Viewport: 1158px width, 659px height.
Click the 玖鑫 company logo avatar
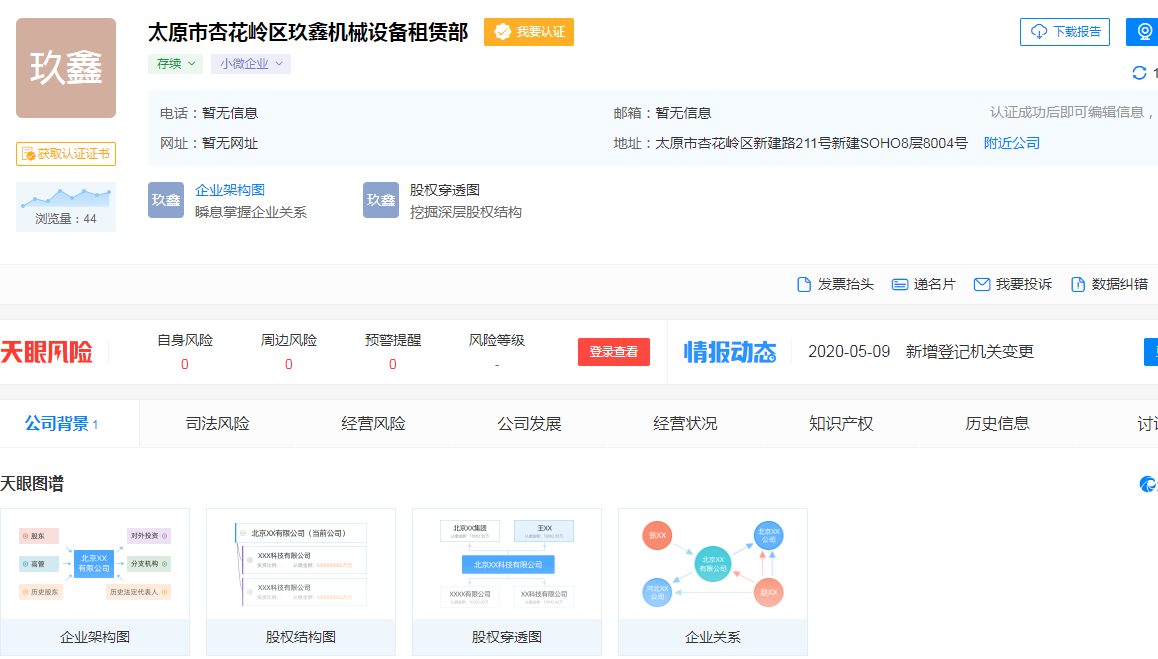[x=66, y=68]
